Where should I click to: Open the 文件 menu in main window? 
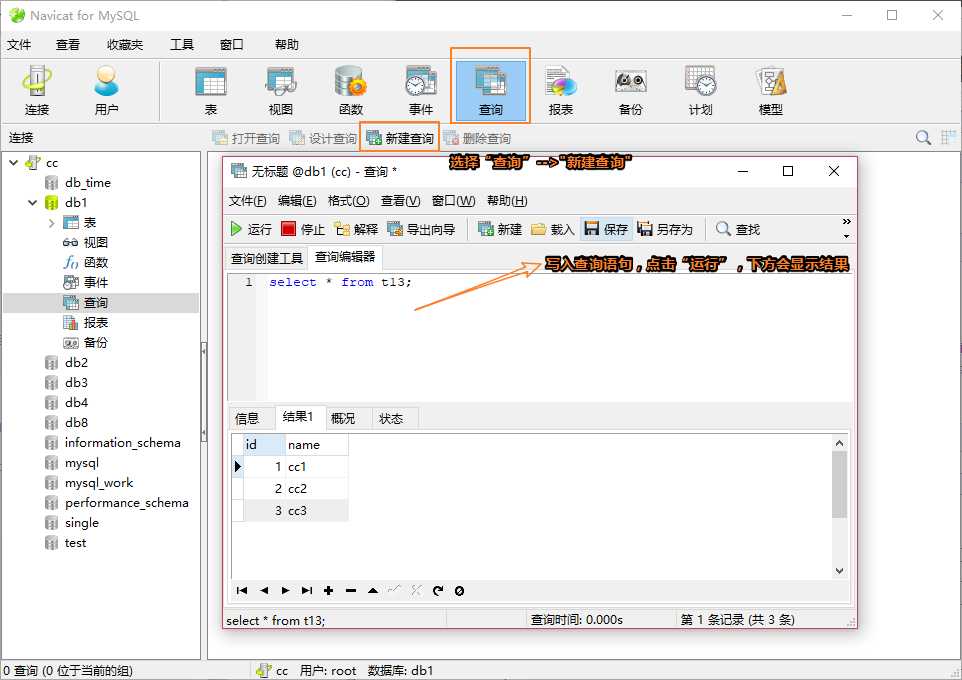[x=19, y=44]
